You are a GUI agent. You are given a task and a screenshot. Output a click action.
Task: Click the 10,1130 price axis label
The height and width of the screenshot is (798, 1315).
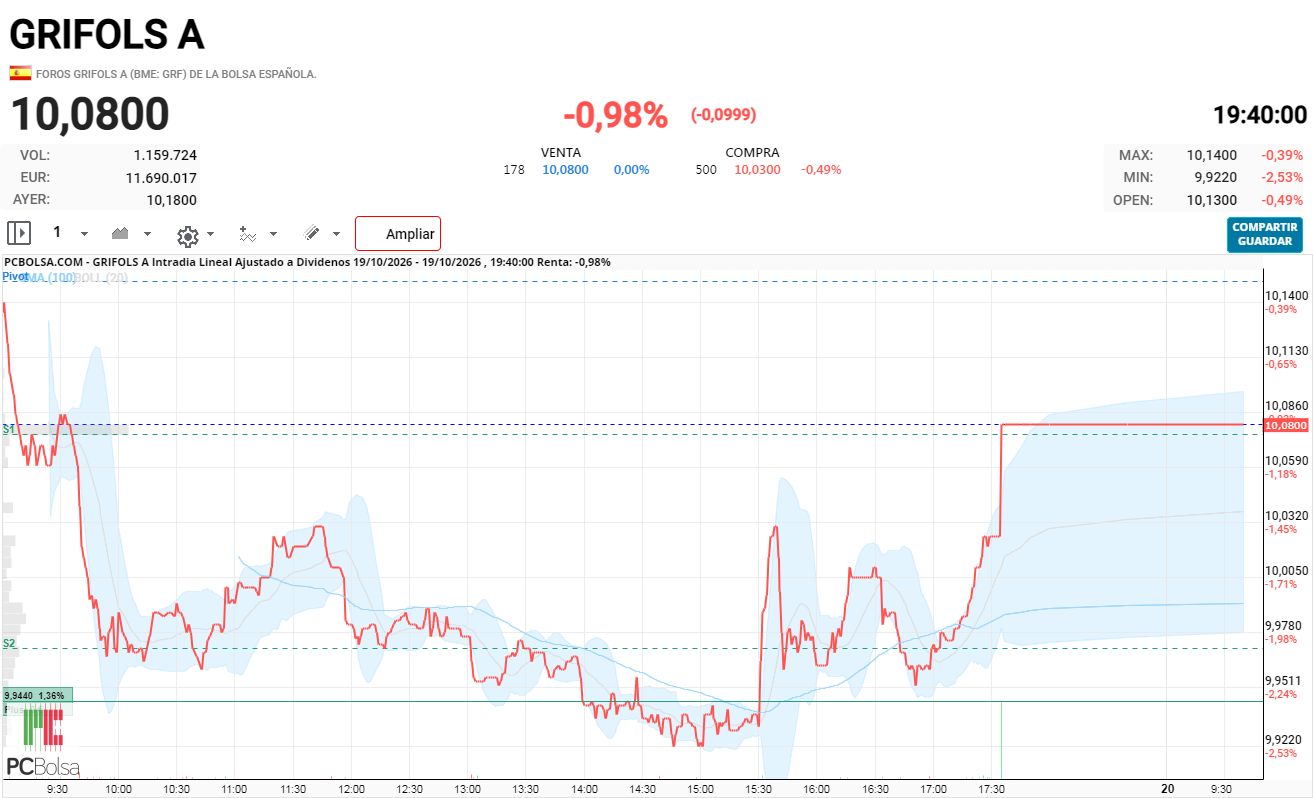click(x=1287, y=351)
